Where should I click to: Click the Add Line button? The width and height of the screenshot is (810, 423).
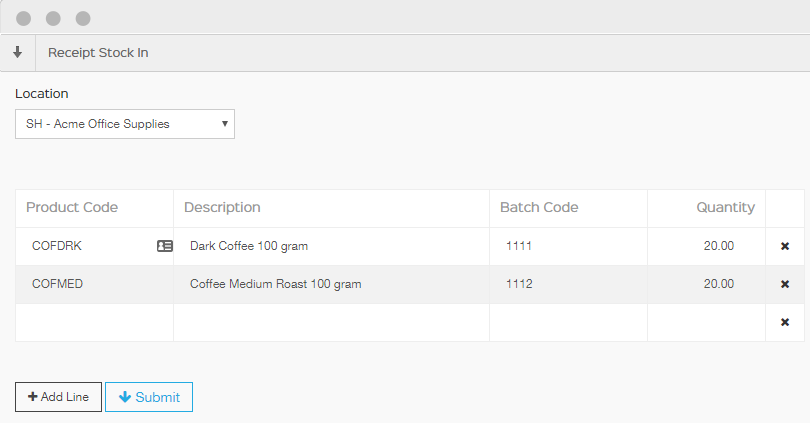tap(58, 397)
